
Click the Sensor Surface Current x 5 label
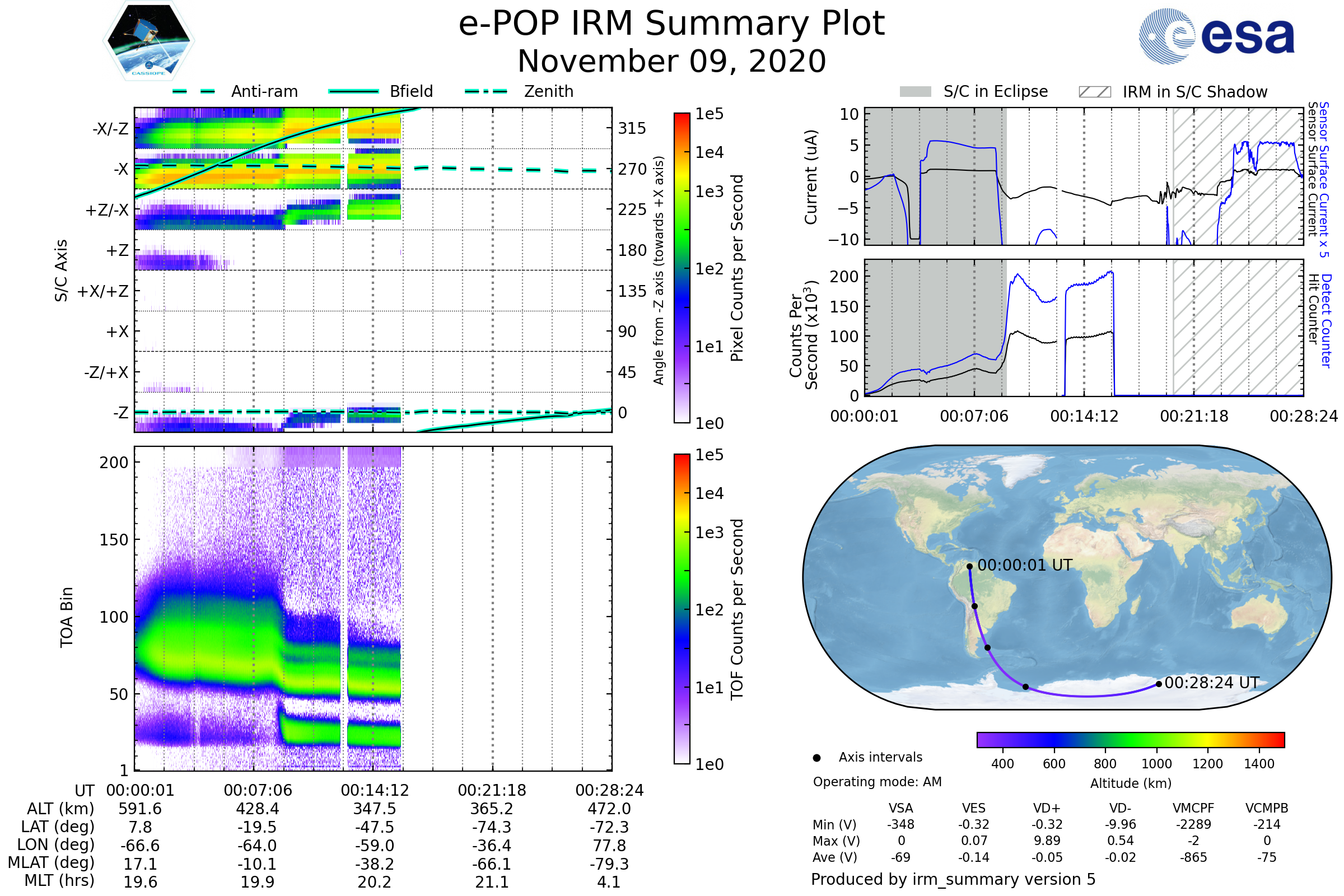pyautogui.click(x=1324, y=179)
